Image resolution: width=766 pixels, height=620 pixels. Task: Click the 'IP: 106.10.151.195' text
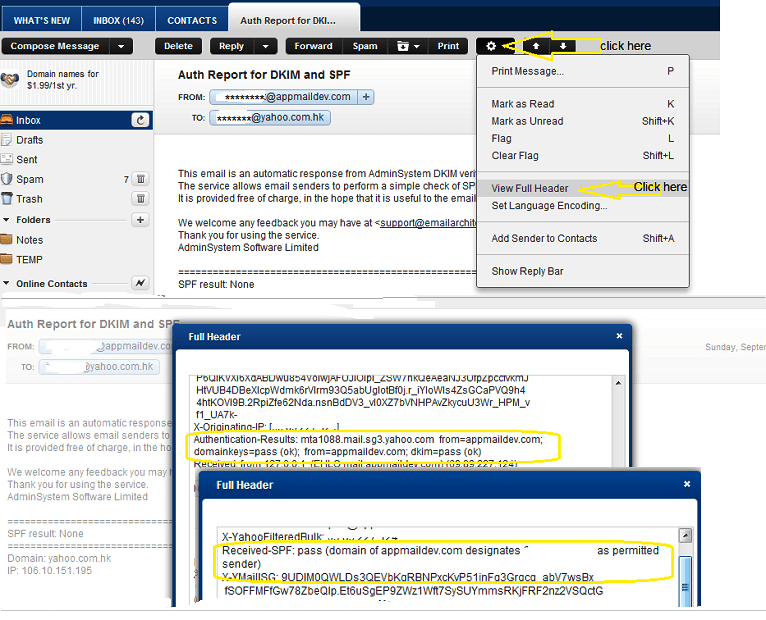pyautogui.click(x=49, y=570)
